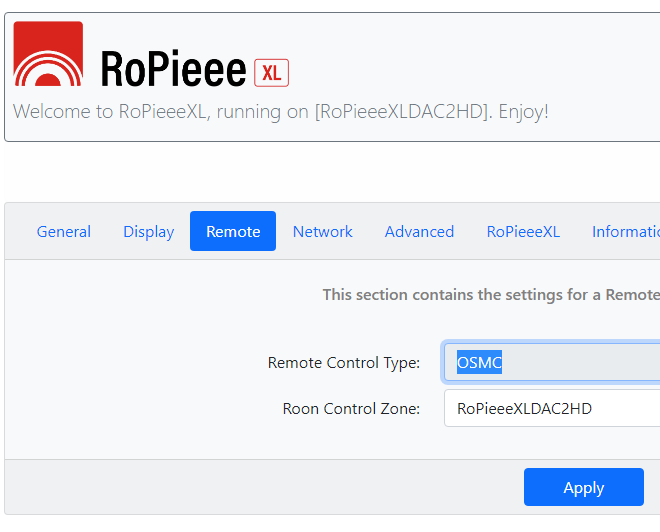Click the 'Welcome to RoPieeeXL' greeting words
Viewport: 660px width, 532px height.
[x=109, y=112]
